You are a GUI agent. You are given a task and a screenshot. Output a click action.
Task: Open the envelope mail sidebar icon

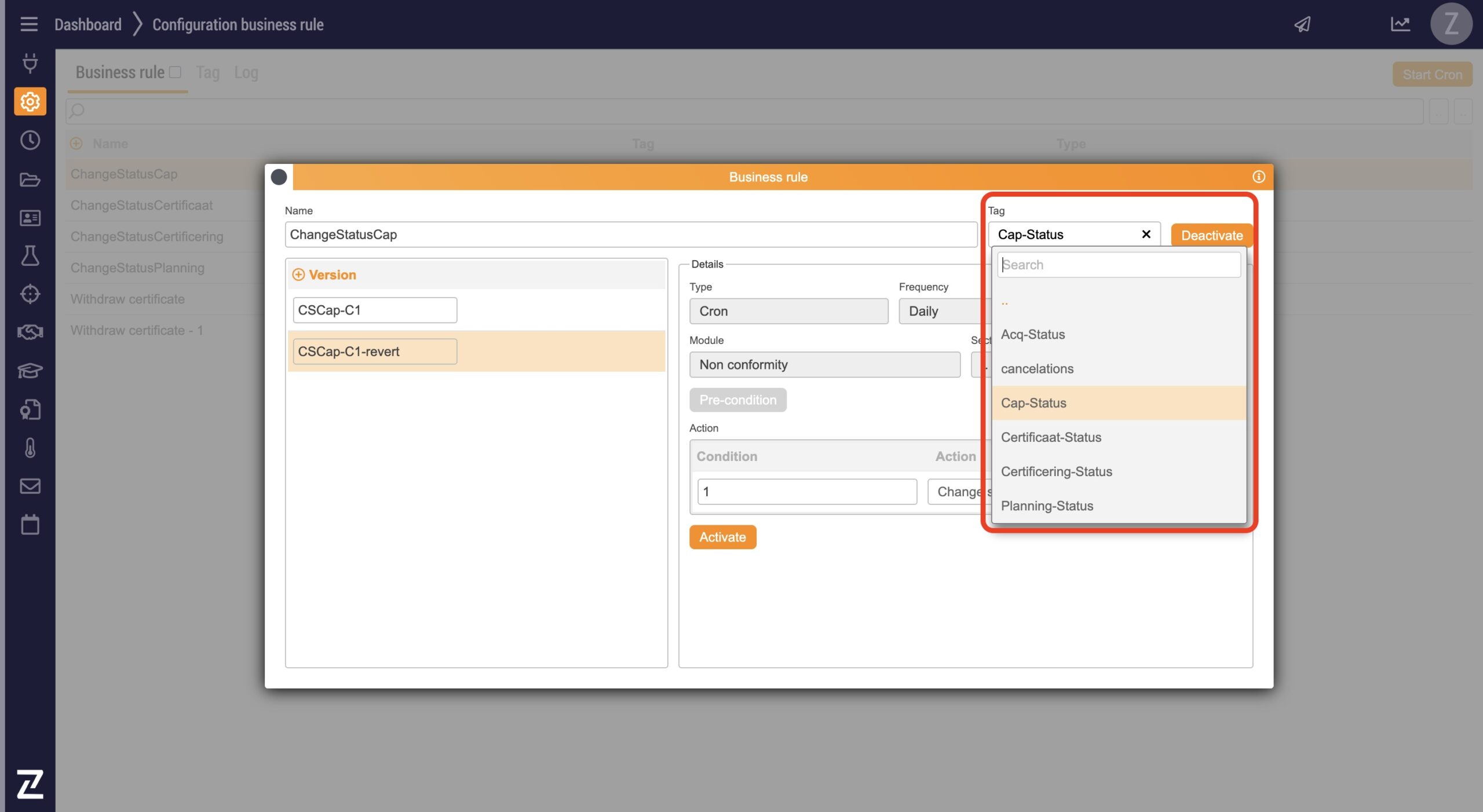[x=30, y=486]
